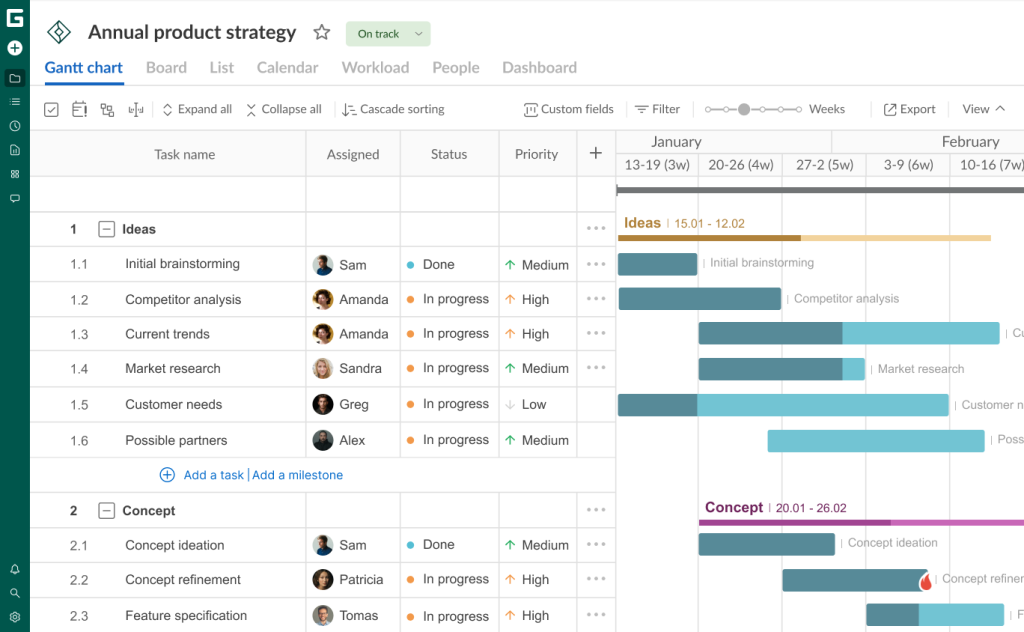Click the overdue tasks calendar icon
The image size is (1024, 632).
click(x=79, y=109)
